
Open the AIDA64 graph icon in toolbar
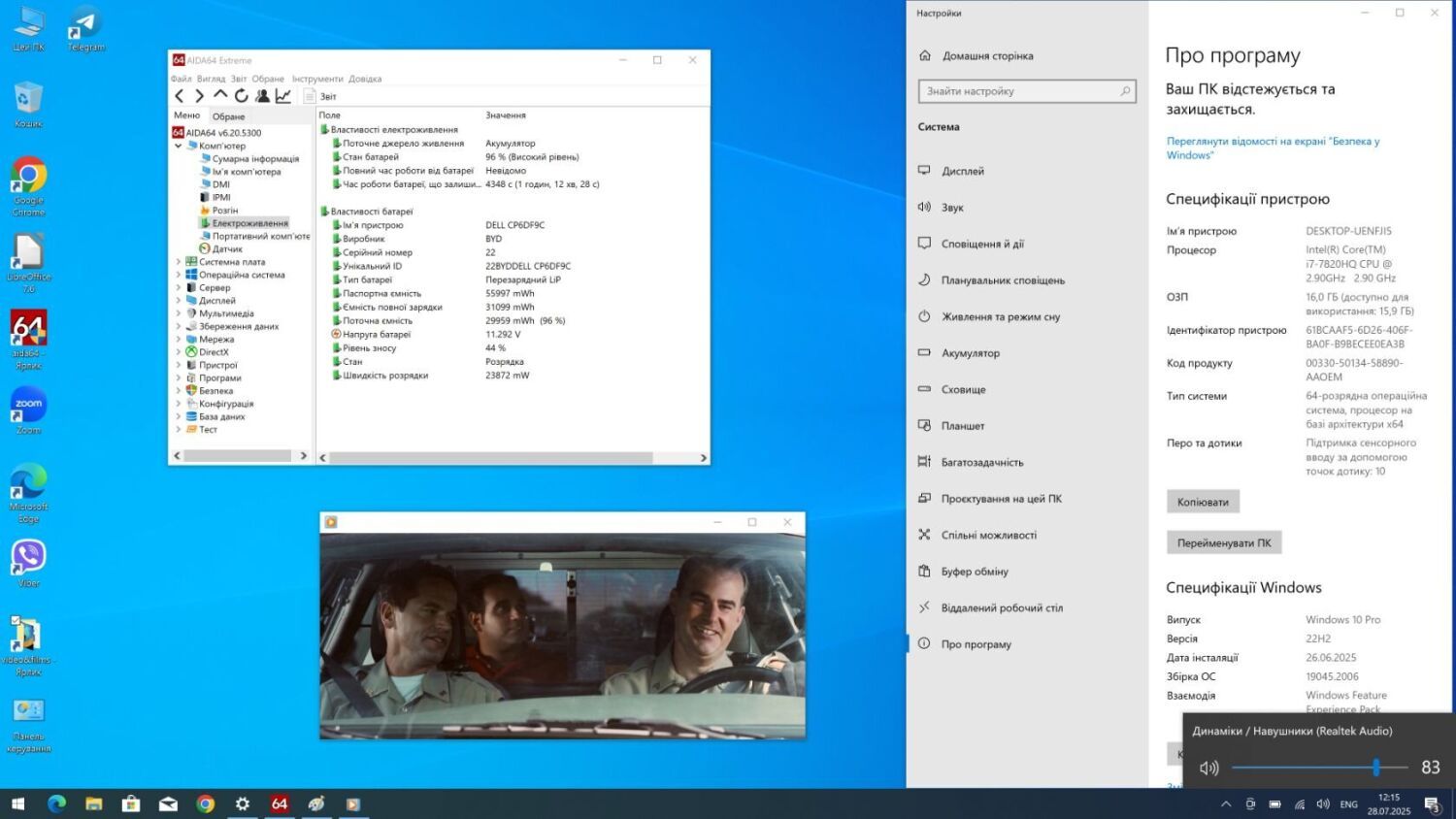(282, 96)
